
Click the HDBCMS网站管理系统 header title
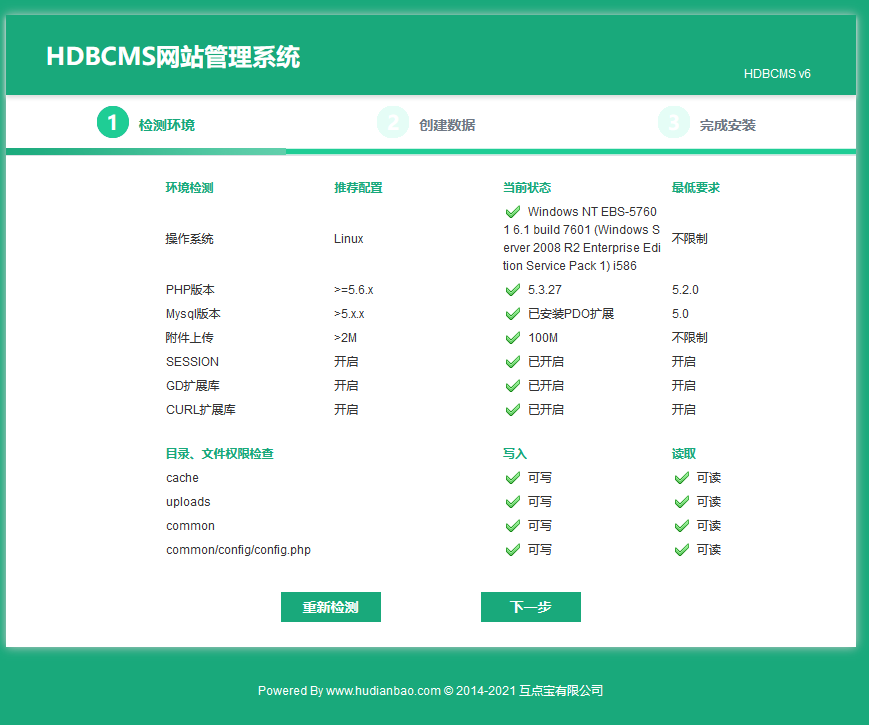point(173,57)
